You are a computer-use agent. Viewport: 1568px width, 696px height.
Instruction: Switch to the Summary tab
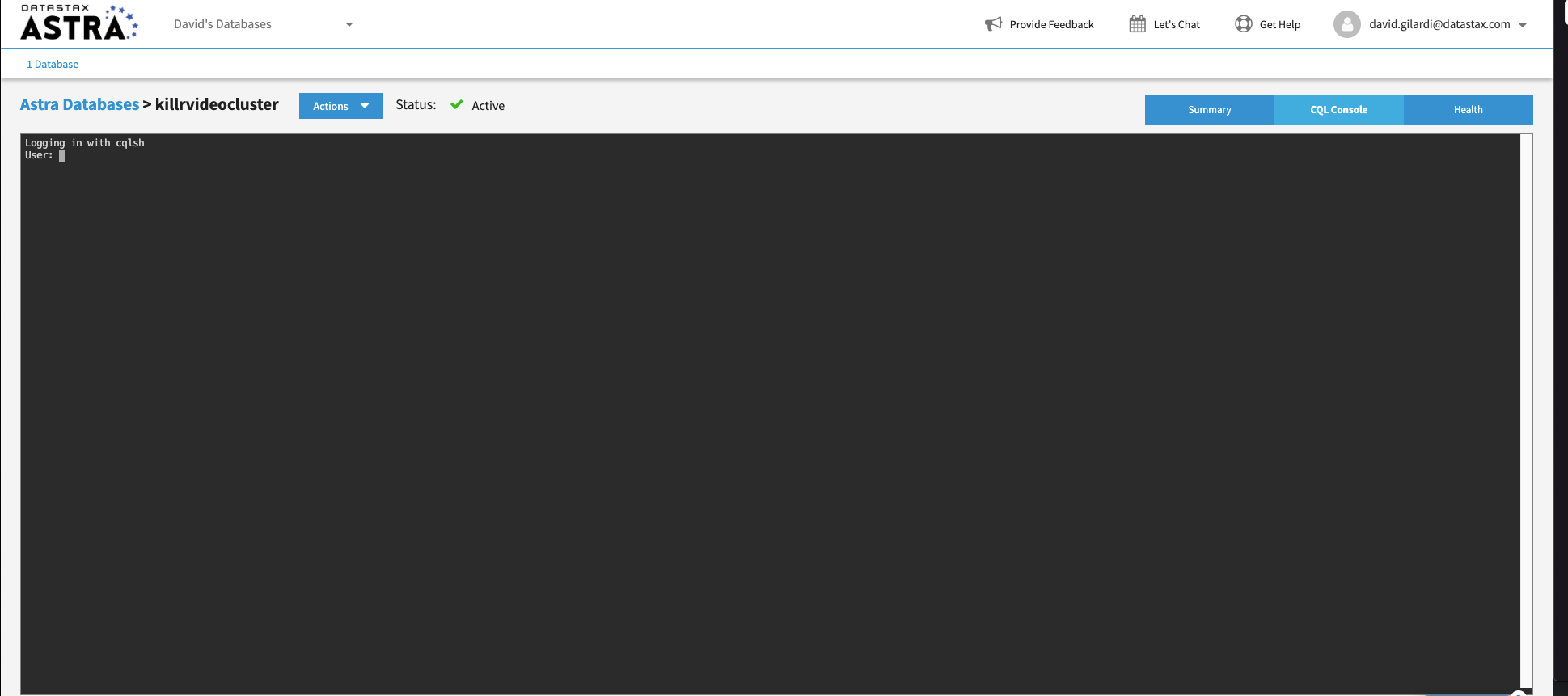pyautogui.click(x=1210, y=110)
